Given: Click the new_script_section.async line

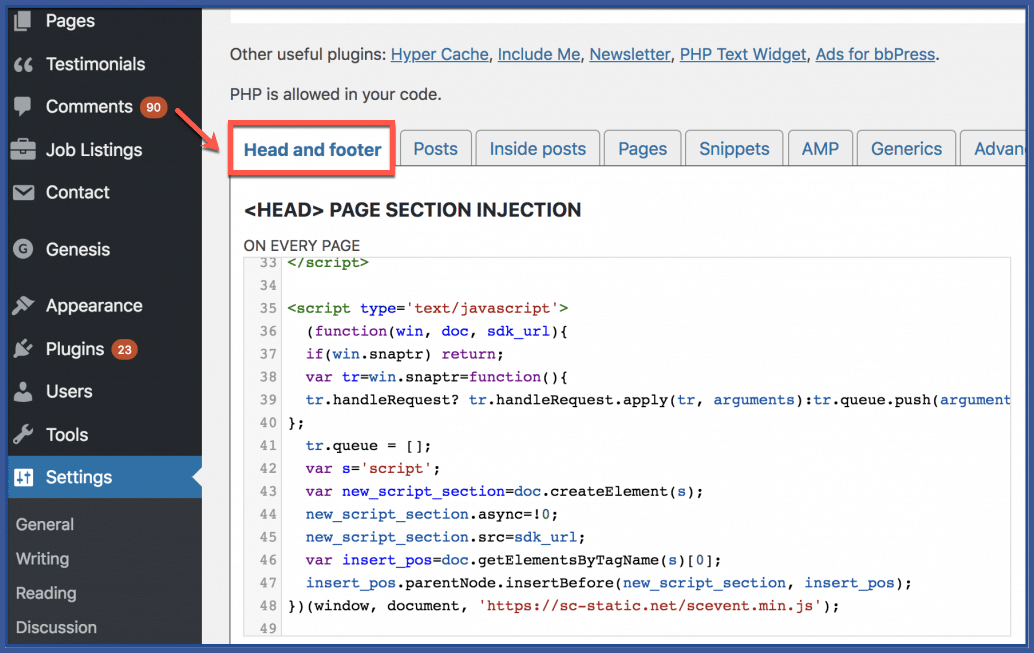Looking at the screenshot, I should [x=431, y=514].
